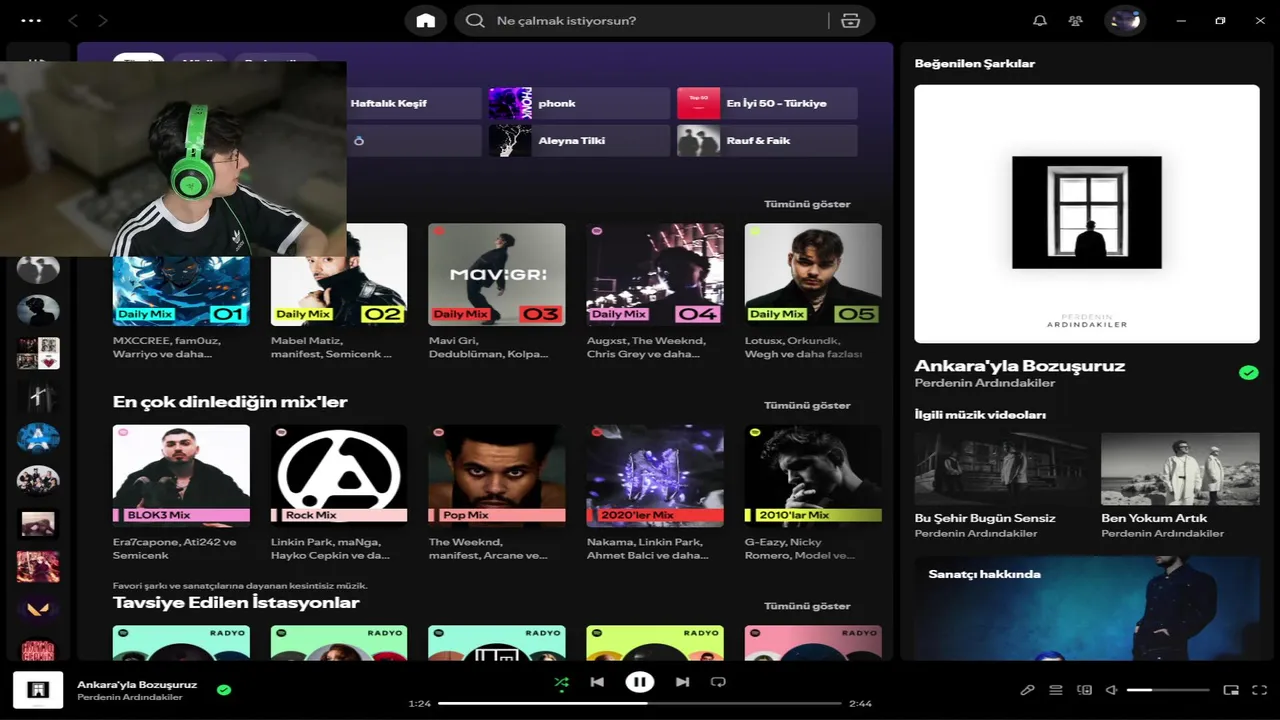Open the En çok dinlediğin mix'ler heading
The width and height of the screenshot is (1280, 720).
(230, 402)
